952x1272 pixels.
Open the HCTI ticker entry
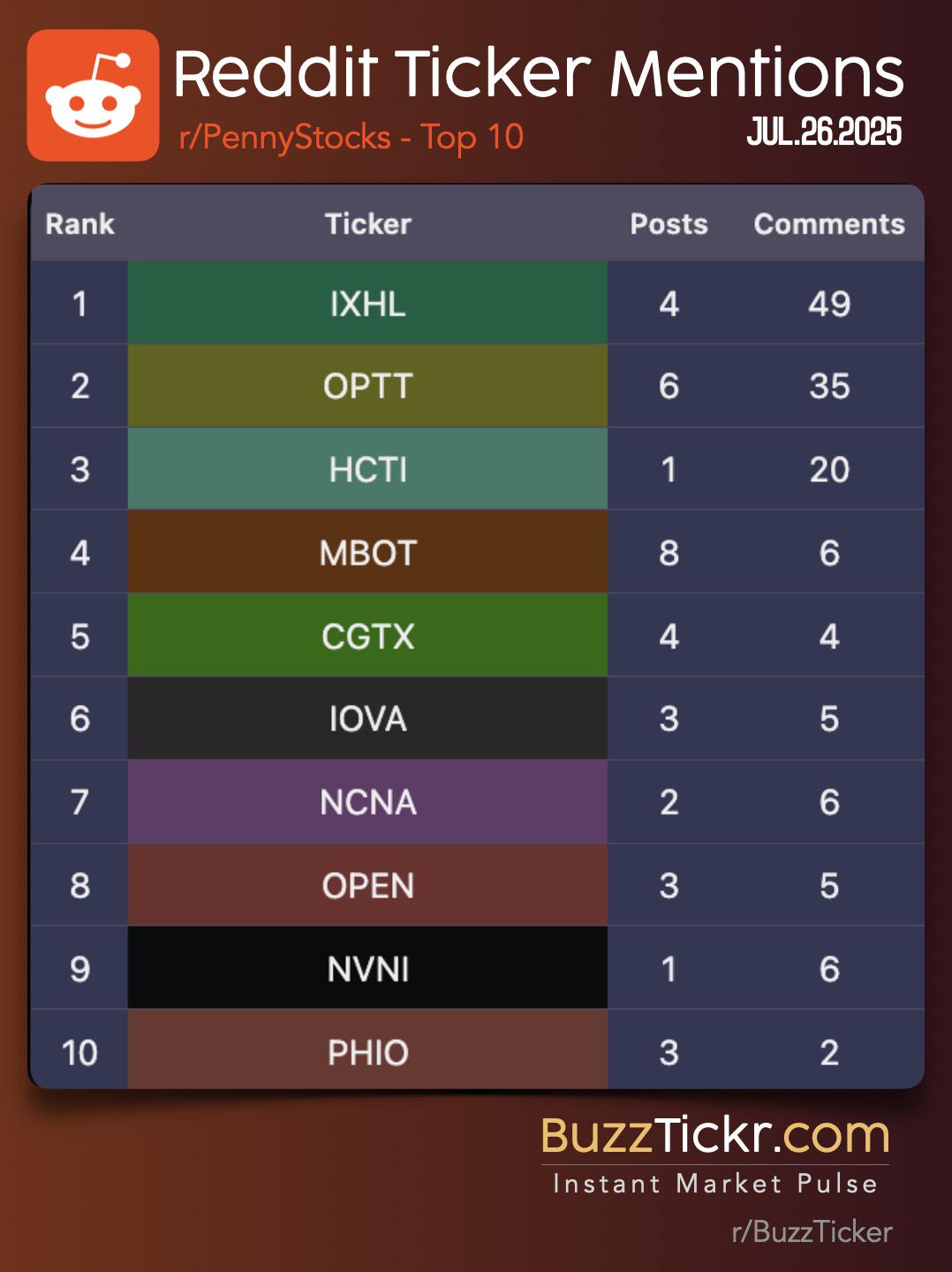coord(367,469)
